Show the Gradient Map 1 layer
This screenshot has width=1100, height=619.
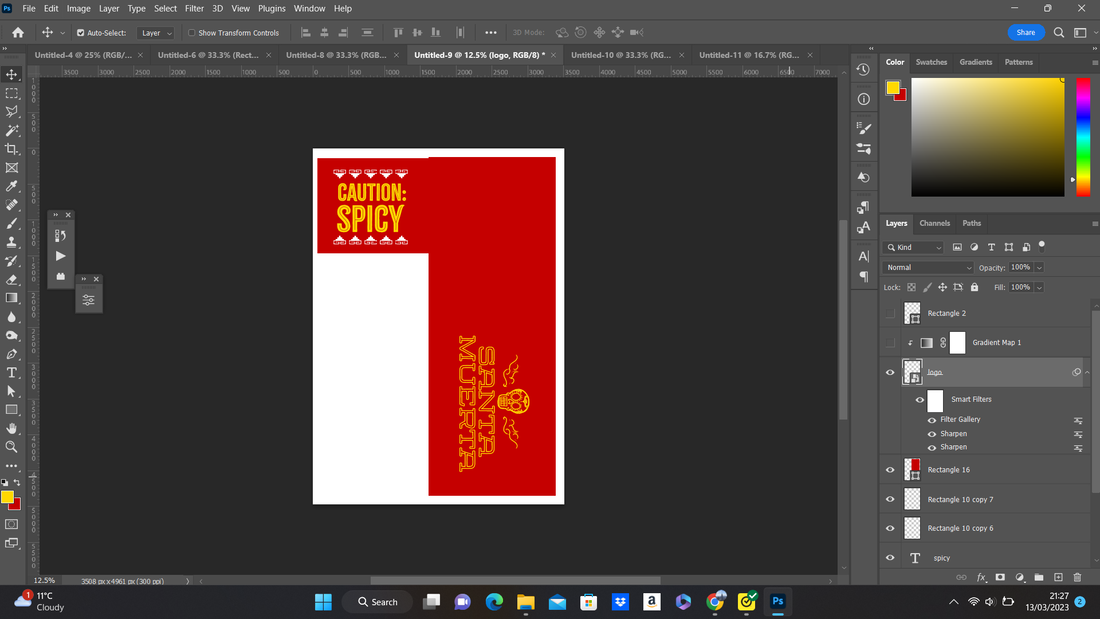(x=890, y=342)
